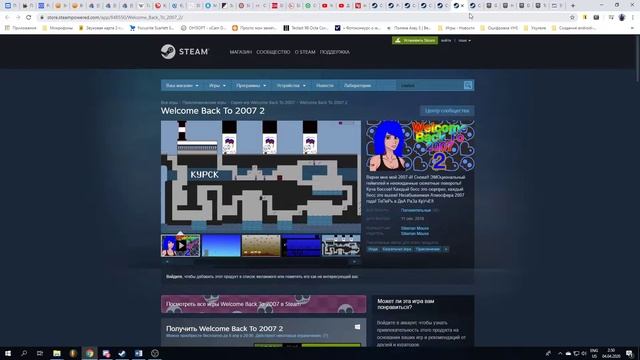Click the first breadcrumb link above the title

pos(169,102)
